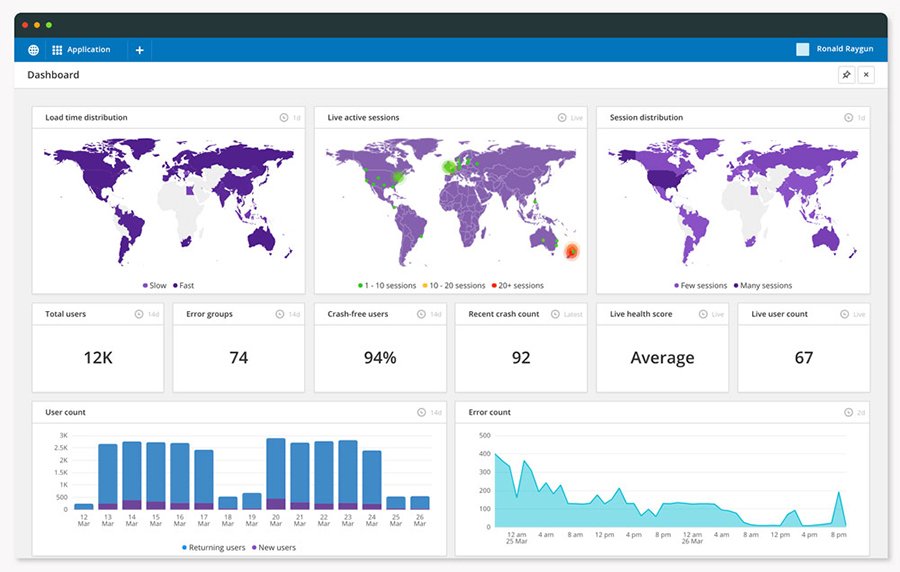Open time range on Error groups tile
Image resolution: width=900 pixels, height=572 pixels.
point(280,314)
